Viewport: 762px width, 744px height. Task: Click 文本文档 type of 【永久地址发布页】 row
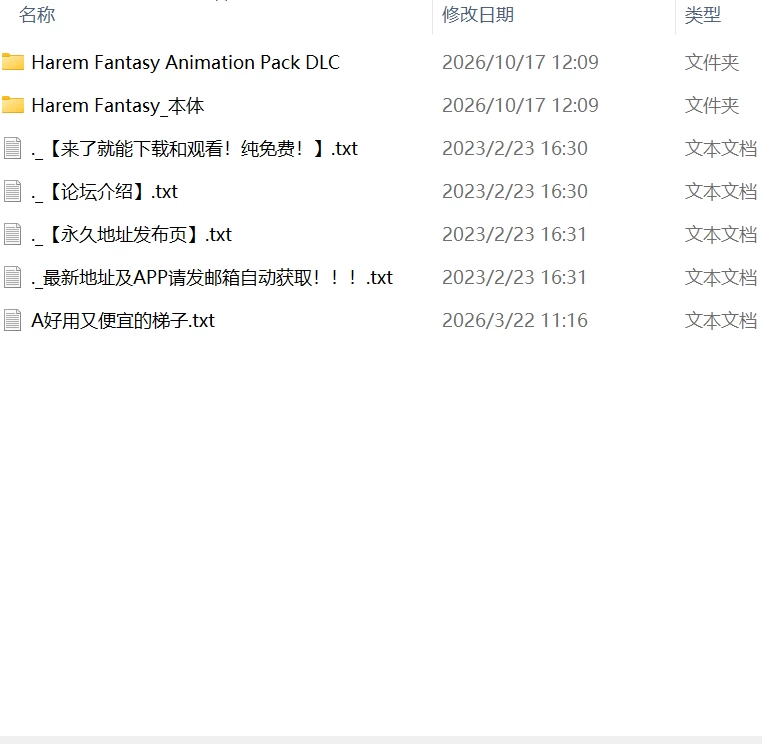721,234
